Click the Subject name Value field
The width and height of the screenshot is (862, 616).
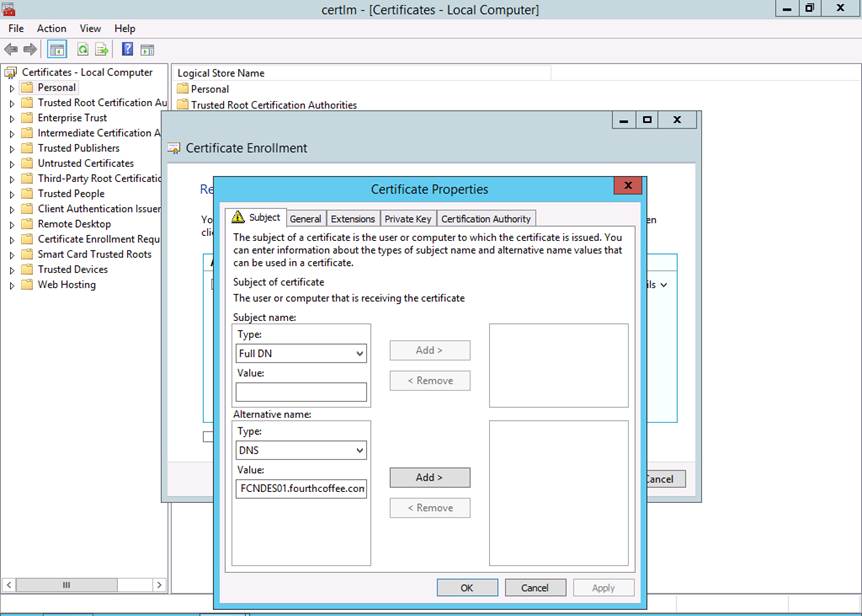(301, 392)
